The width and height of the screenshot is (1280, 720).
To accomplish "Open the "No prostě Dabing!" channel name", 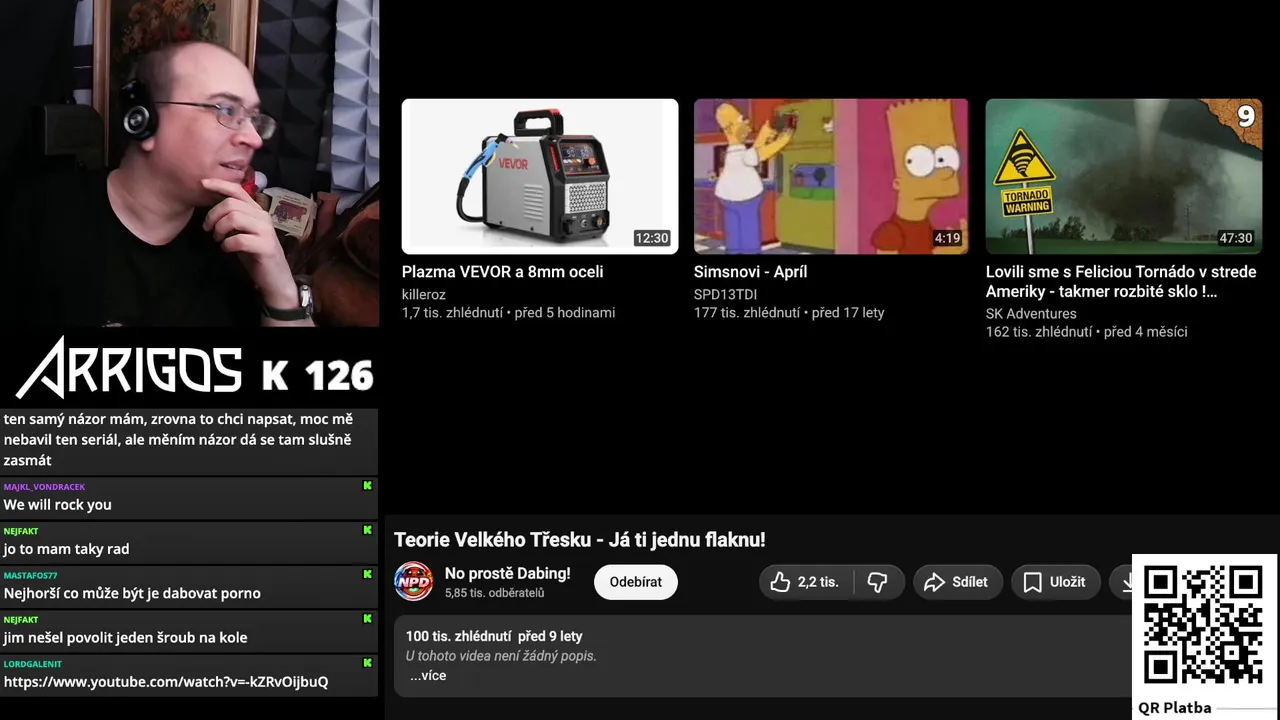I will point(507,573).
